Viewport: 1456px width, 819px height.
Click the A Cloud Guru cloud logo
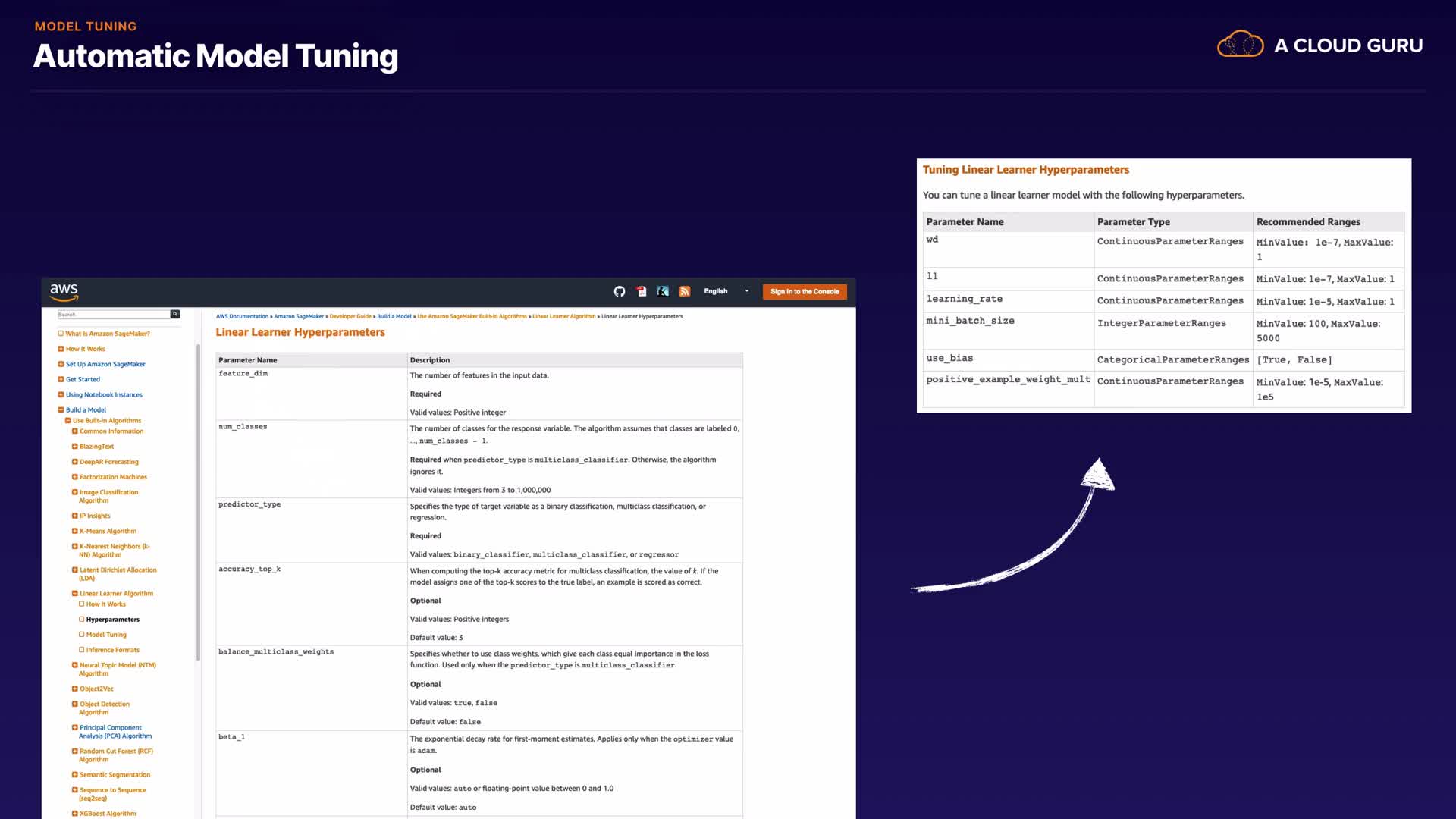pyautogui.click(x=1240, y=45)
